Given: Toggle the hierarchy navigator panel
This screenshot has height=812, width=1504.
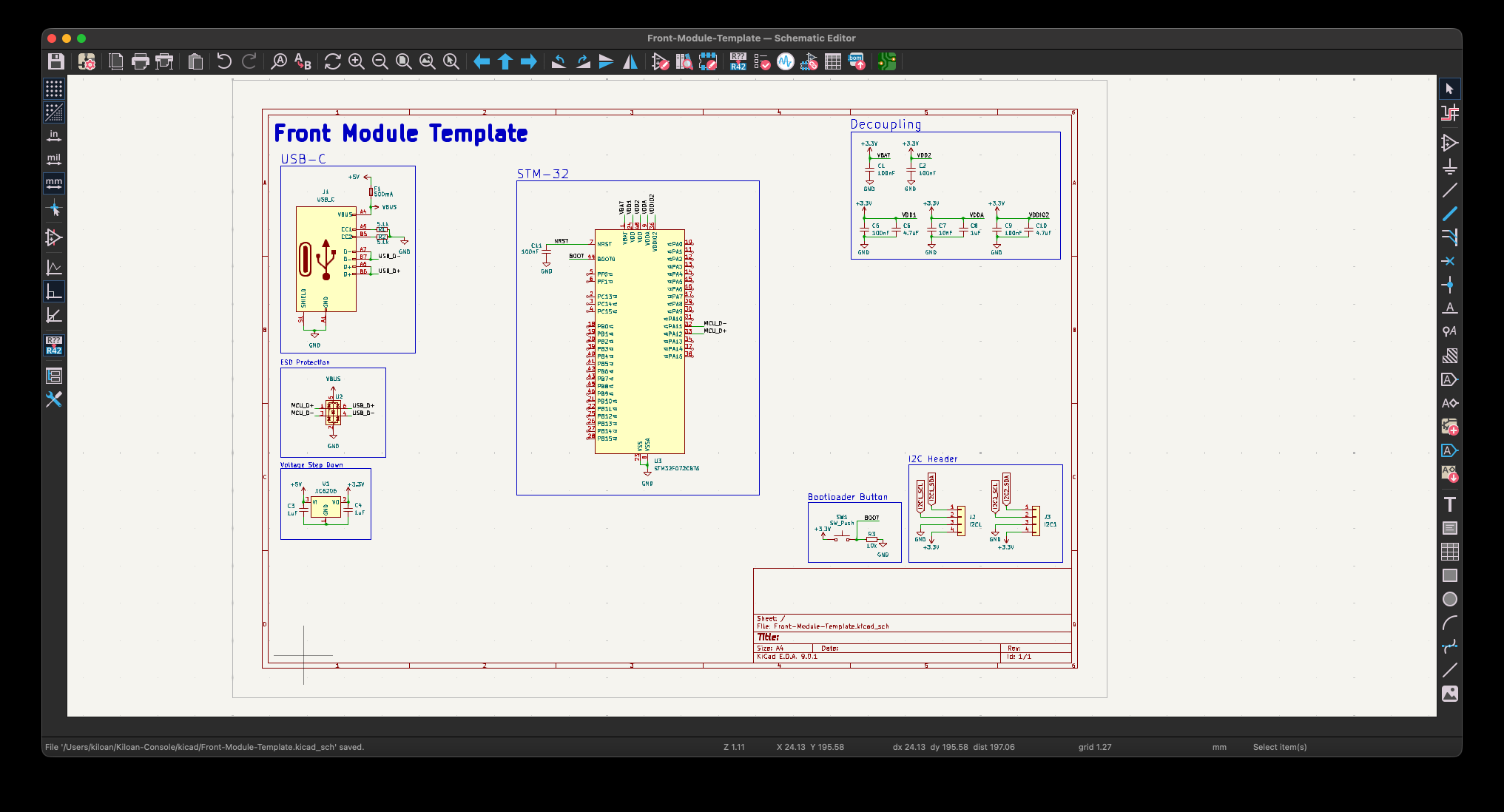Looking at the screenshot, I should (54, 376).
